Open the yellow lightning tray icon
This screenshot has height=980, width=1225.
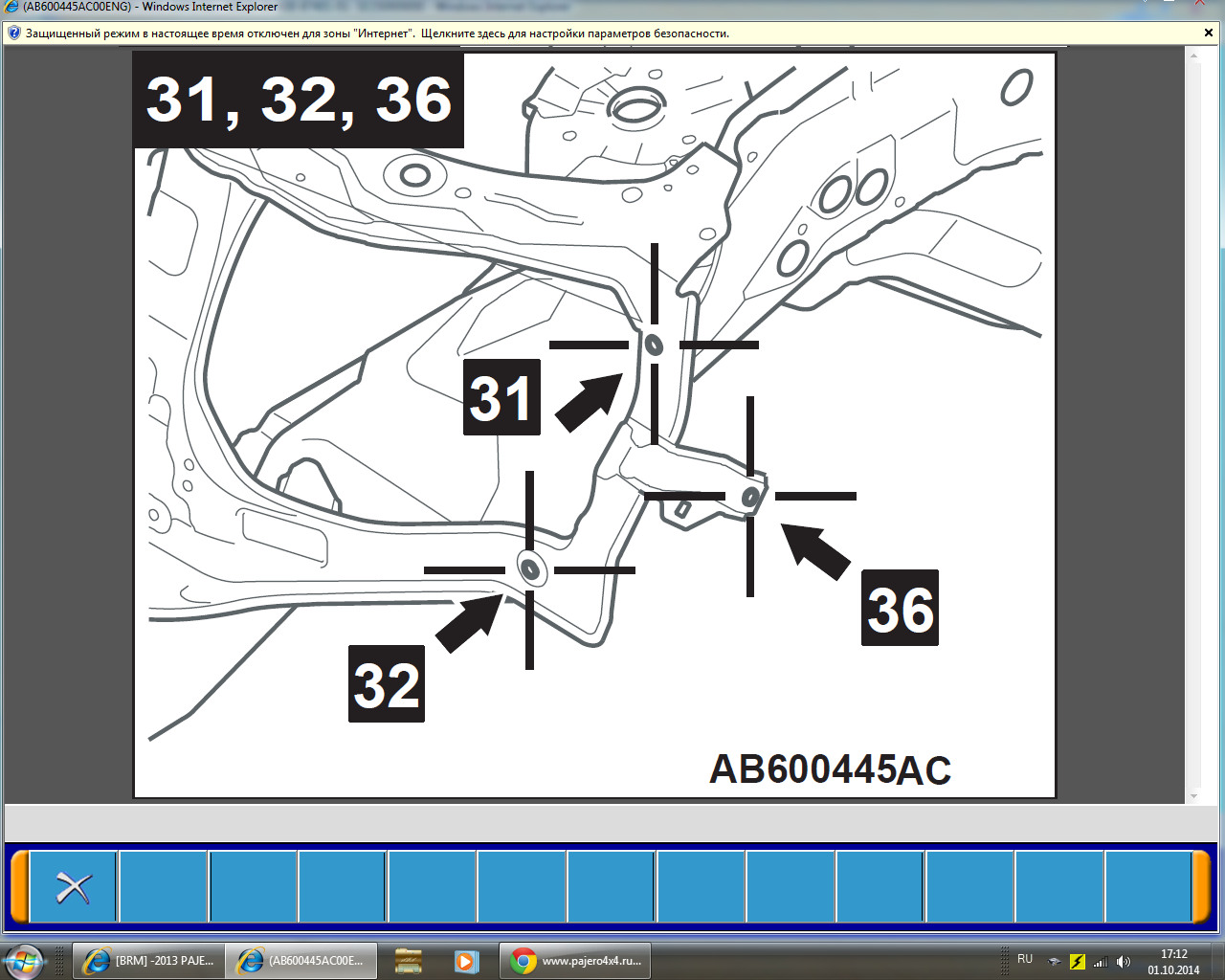point(1078,962)
